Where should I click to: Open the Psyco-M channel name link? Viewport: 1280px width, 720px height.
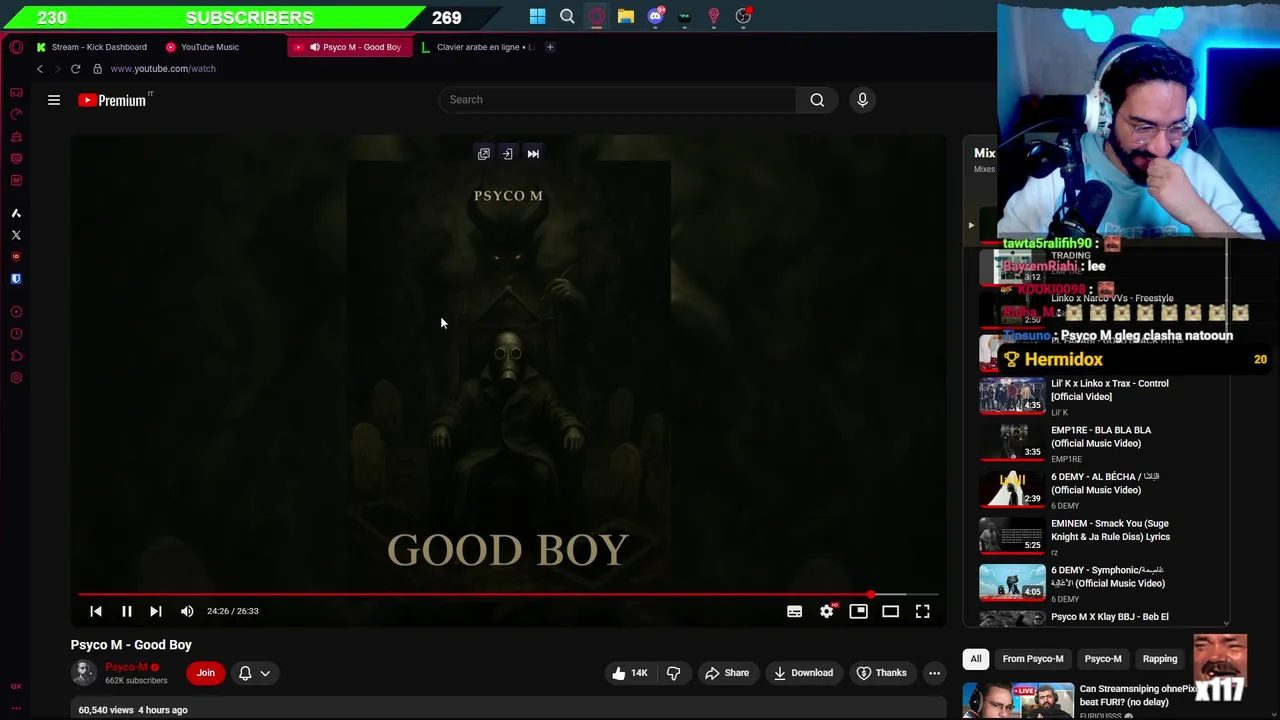(126, 667)
